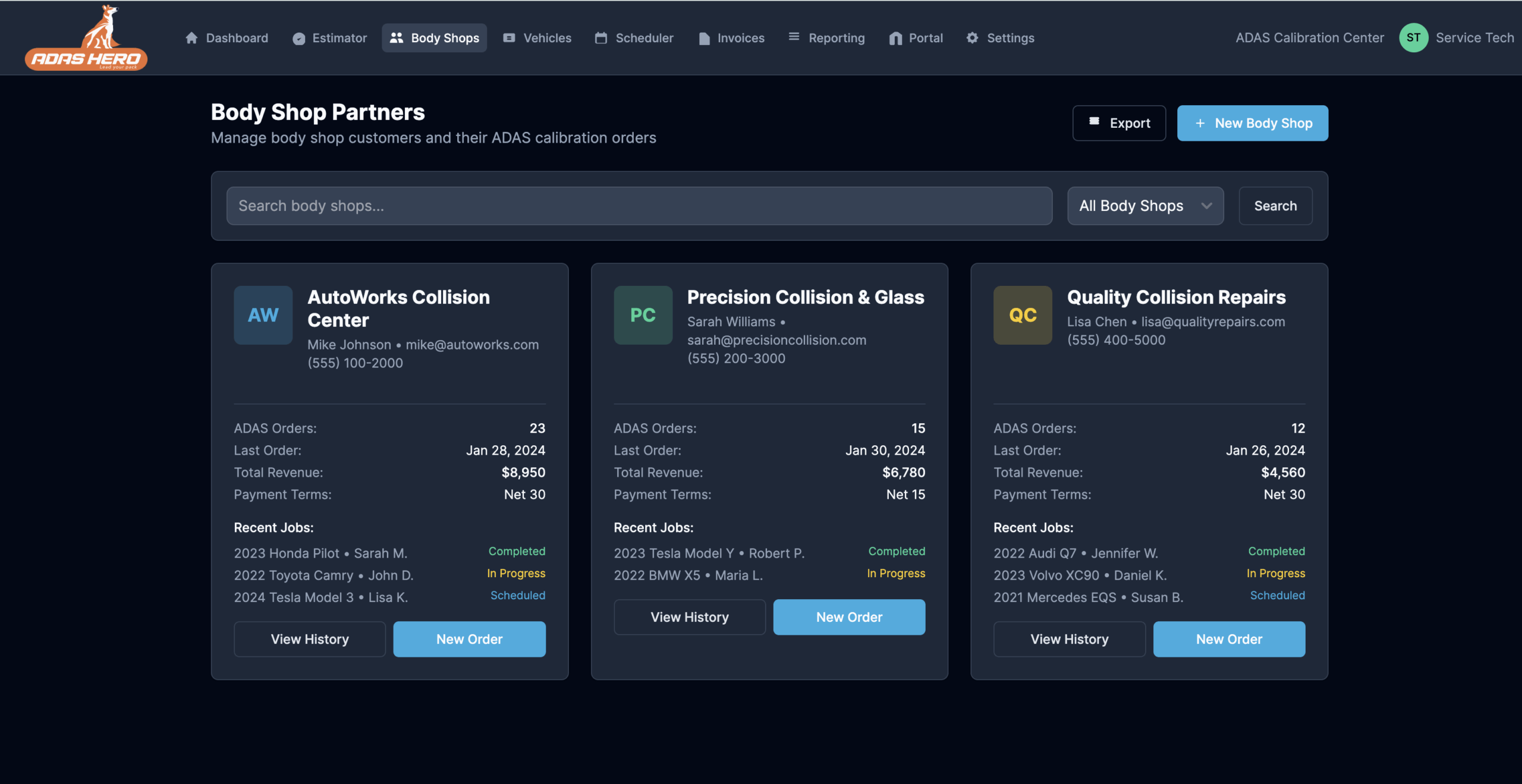
Task: Focus the Search body shops field
Action: 639,206
